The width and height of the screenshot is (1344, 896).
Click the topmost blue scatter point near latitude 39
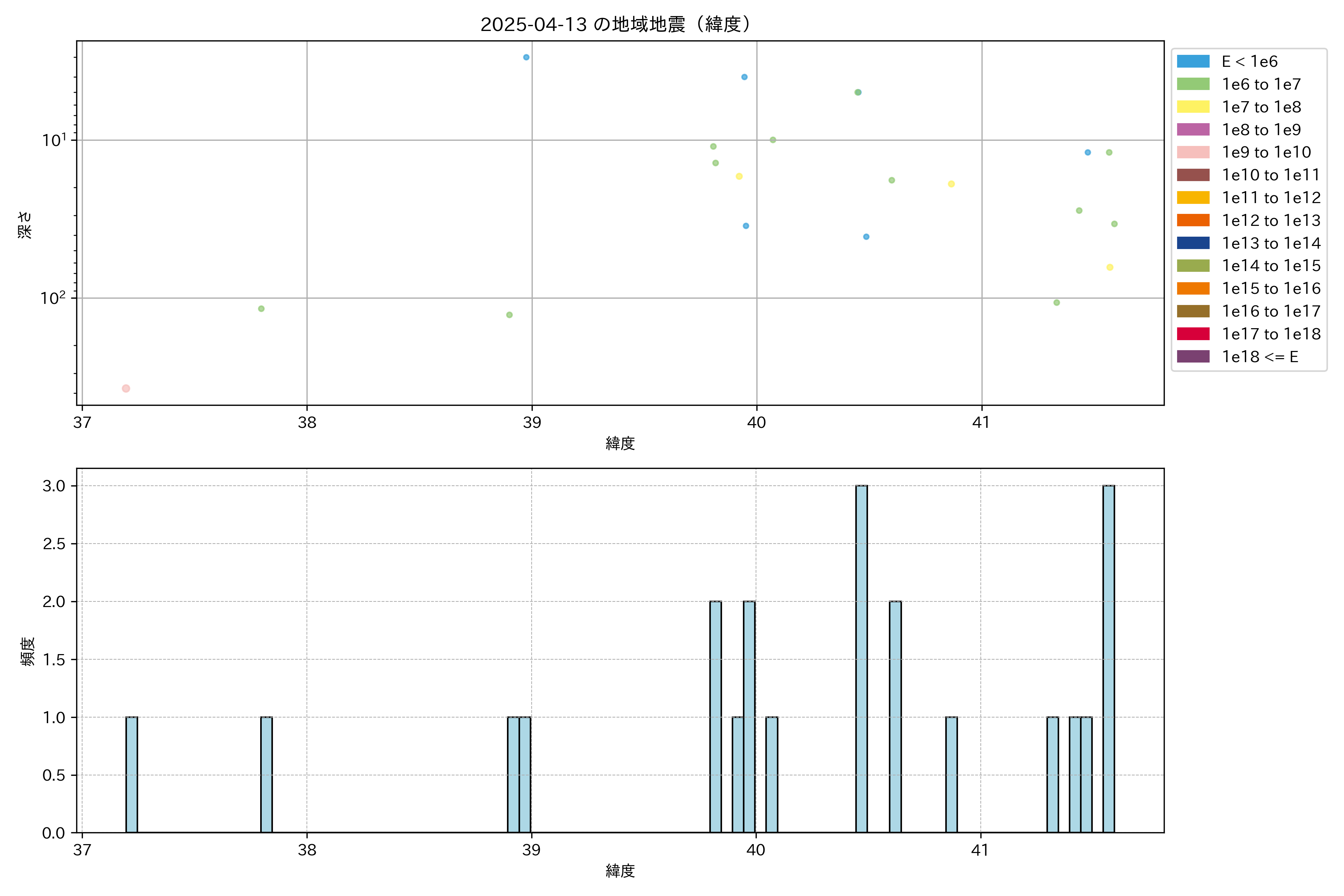coord(526,57)
